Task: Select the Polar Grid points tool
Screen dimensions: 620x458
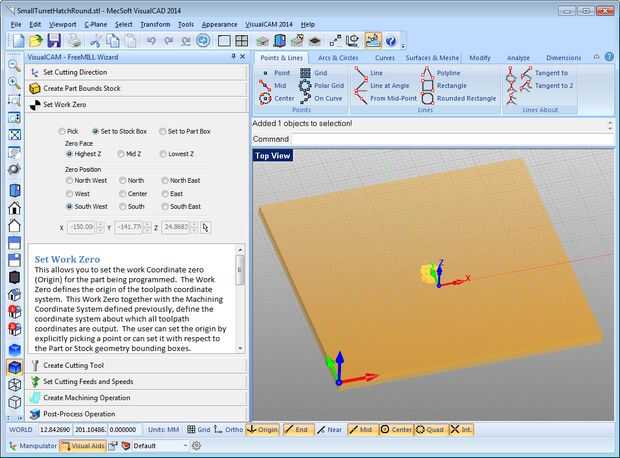Action: 322,85
